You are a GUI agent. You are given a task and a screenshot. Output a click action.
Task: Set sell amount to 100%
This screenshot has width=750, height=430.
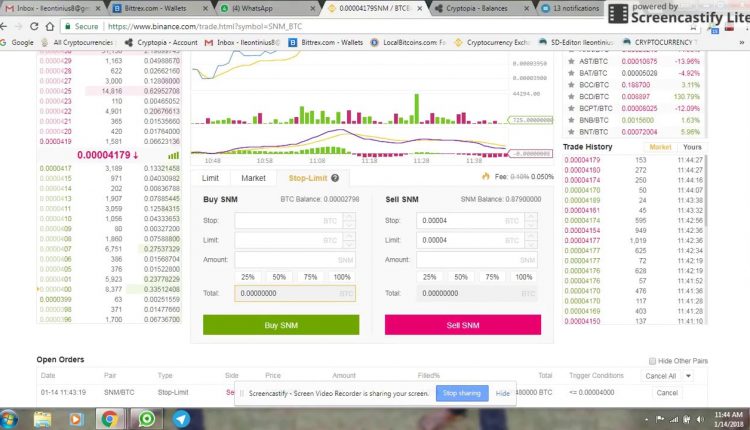click(x=523, y=277)
